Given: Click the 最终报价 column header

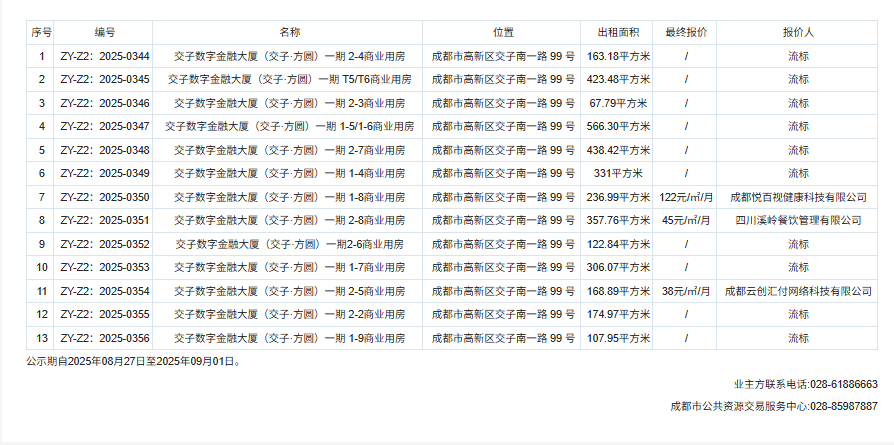Looking at the screenshot, I should pos(686,33).
